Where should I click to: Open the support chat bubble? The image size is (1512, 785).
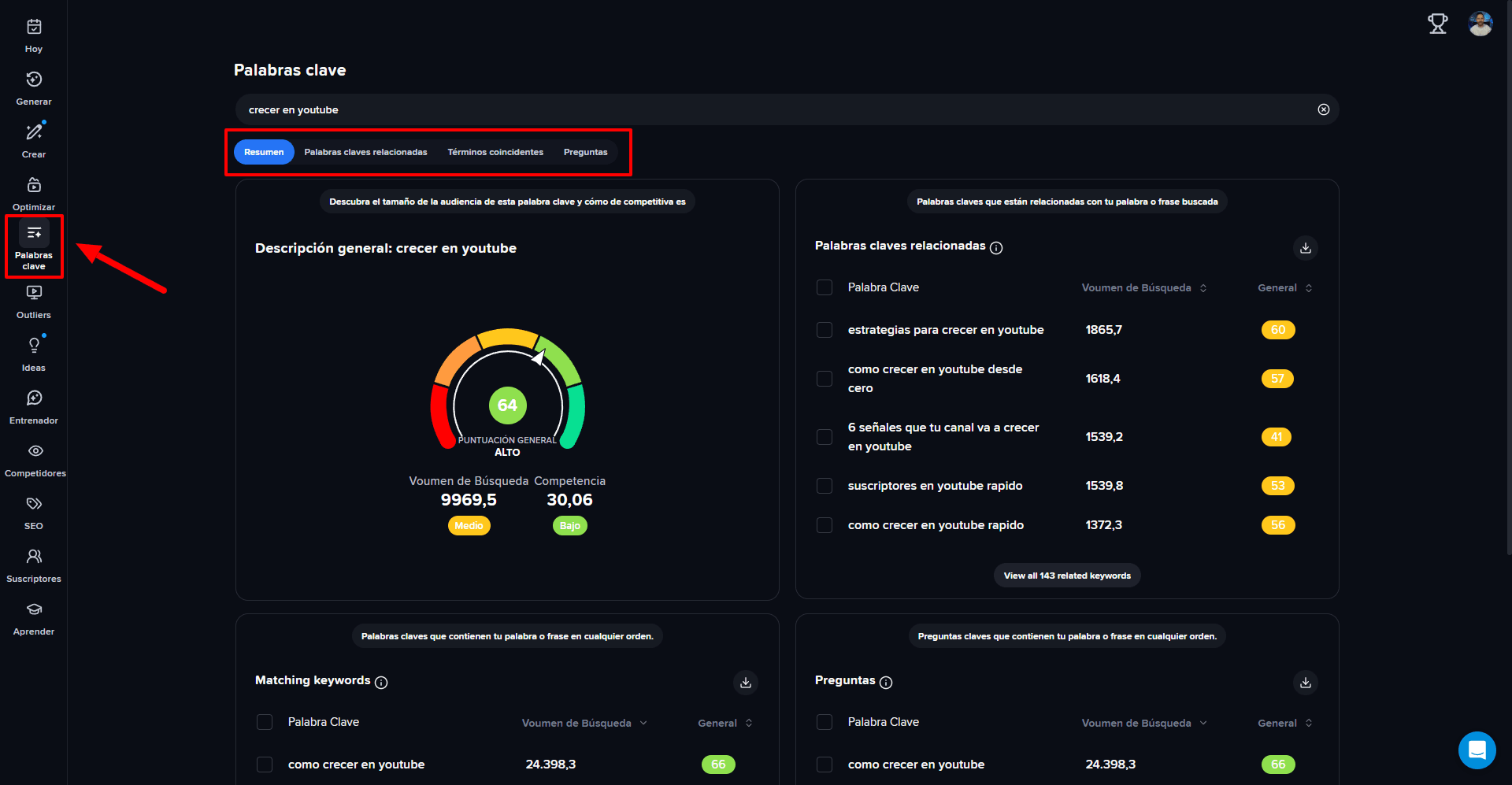click(1477, 750)
